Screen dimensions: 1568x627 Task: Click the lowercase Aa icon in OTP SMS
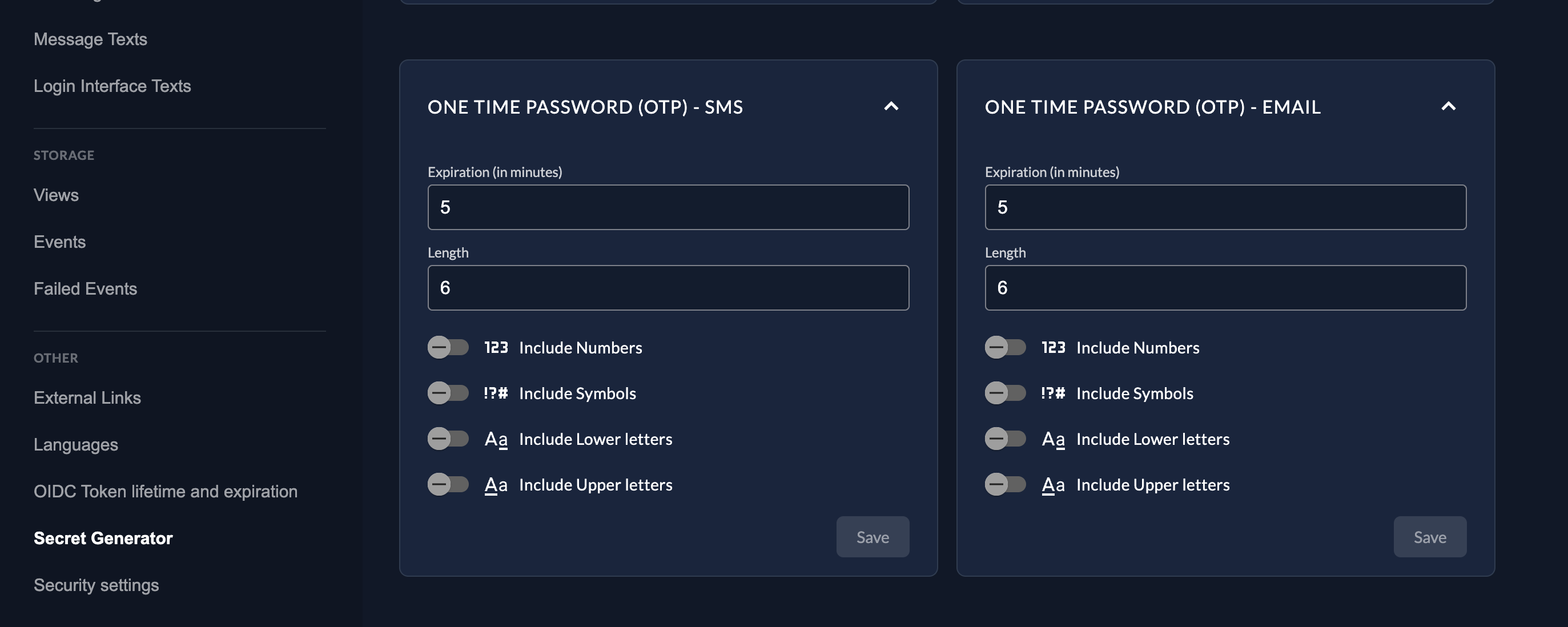(x=496, y=439)
